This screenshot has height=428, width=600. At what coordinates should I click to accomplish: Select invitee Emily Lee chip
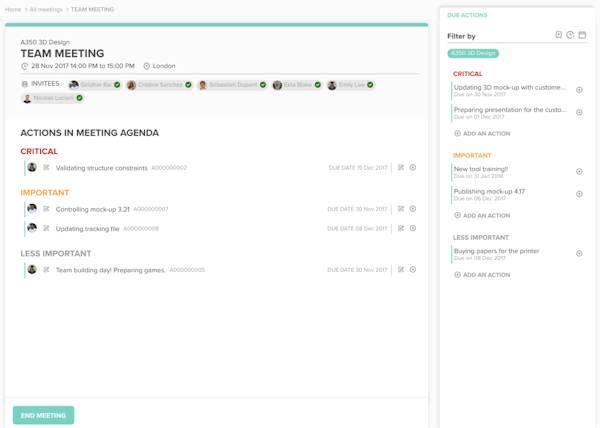[351, 85]
